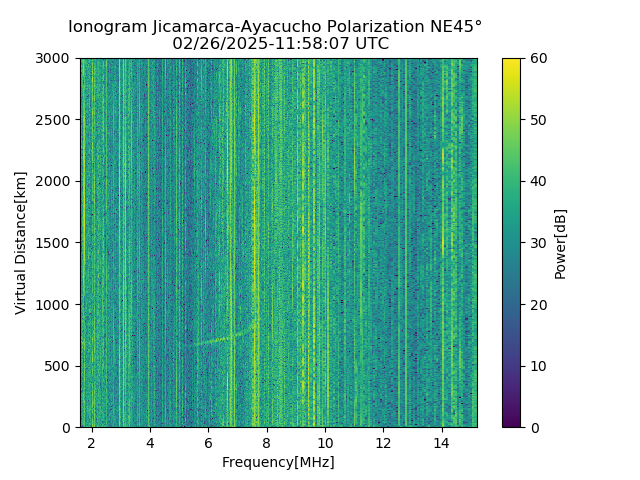The height and width of the screenshot is (480, 640).
Task: Click the Frequency[MHz] x-axis label
Action: [278, 462]
